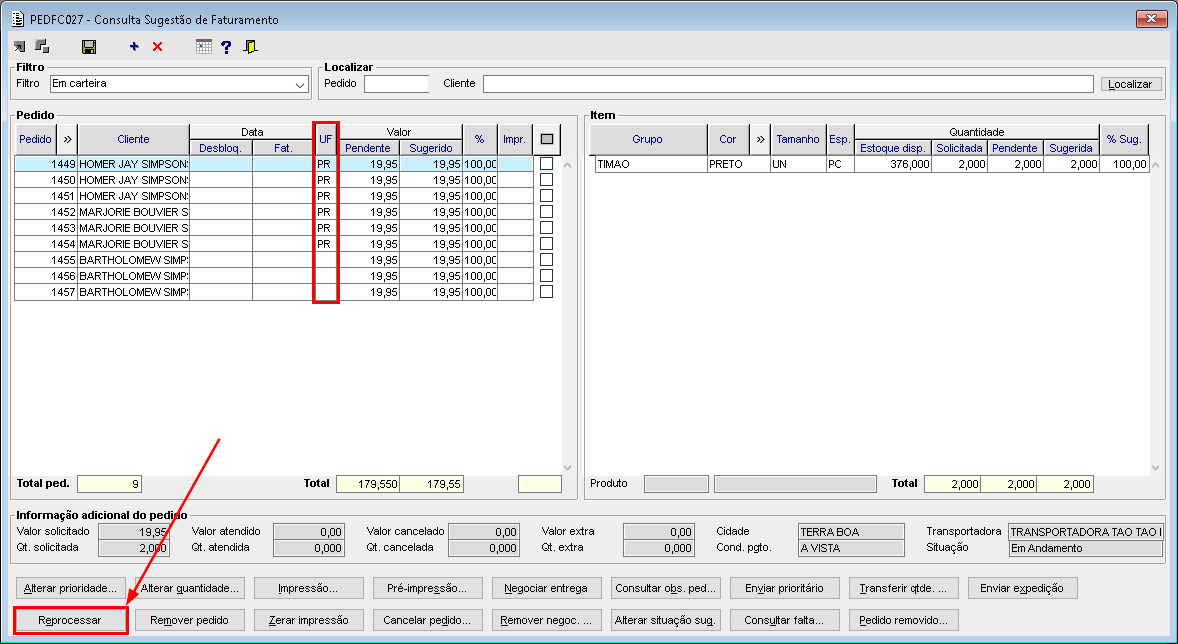The image size is (1178, 644).
Task: Click the Transportadora field TRANSPORTADORA TAO TAO
Action: (x=1086, y=531)
